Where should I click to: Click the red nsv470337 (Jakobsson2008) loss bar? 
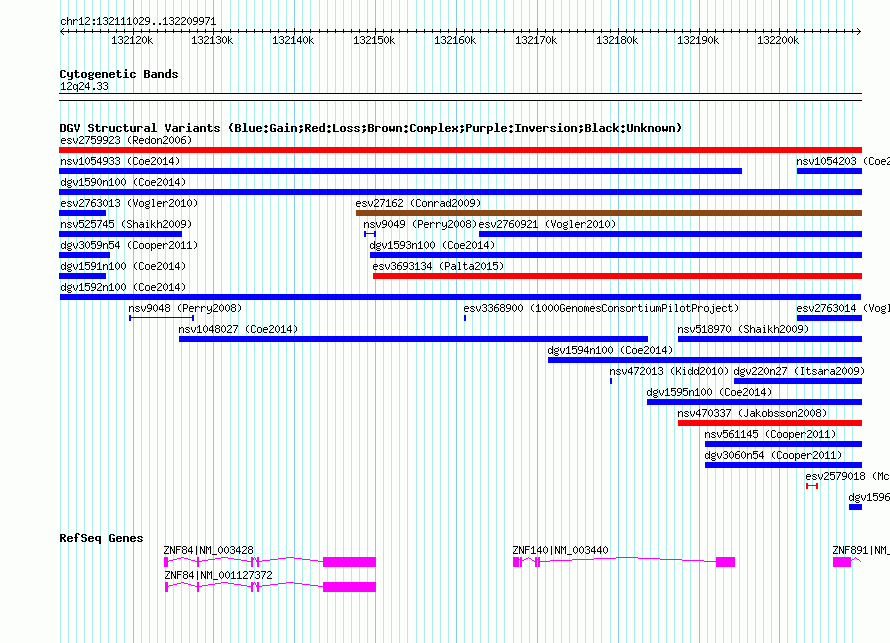[x=770, y=423]
